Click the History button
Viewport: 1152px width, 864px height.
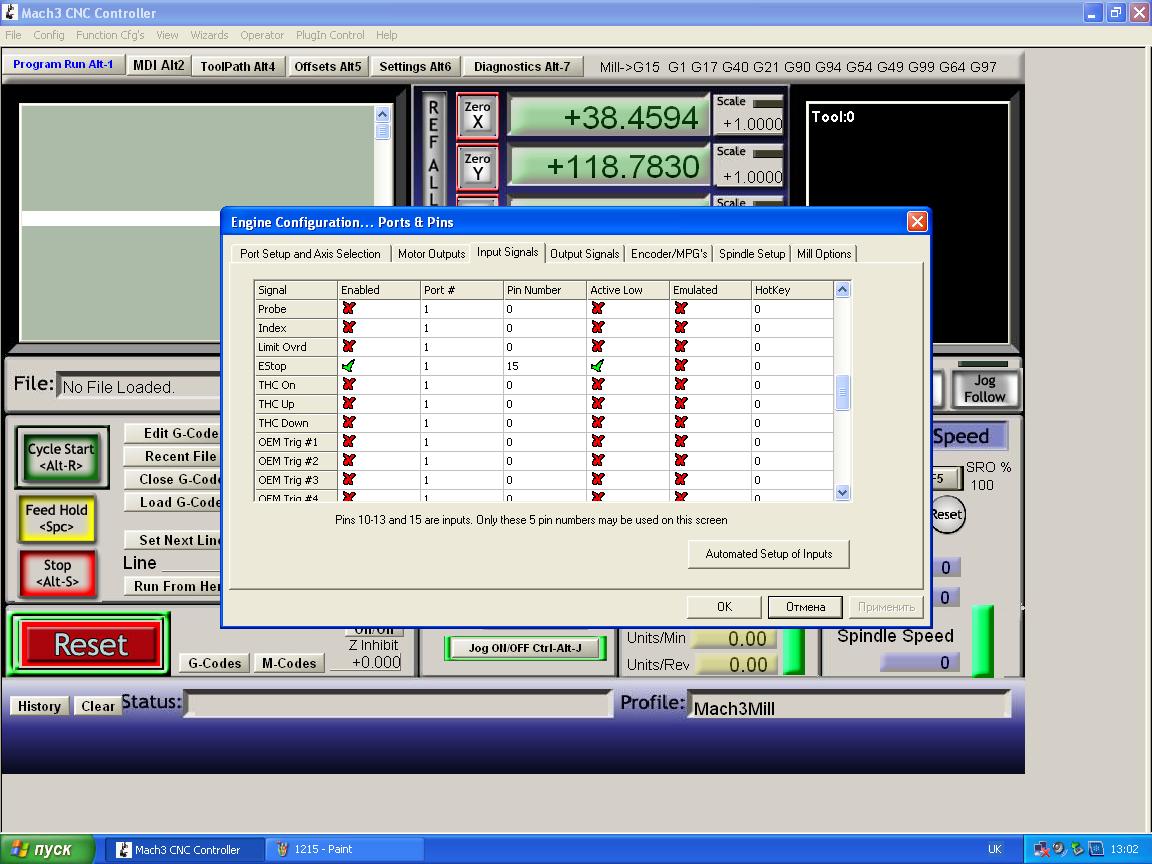40,706
